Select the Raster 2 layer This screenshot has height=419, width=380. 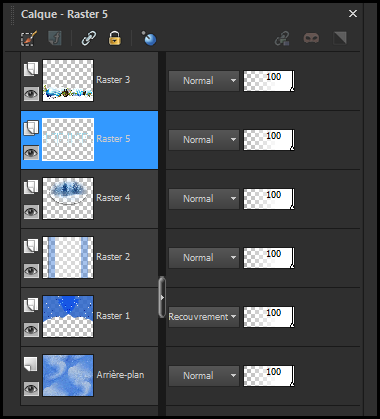coord(89,258)
